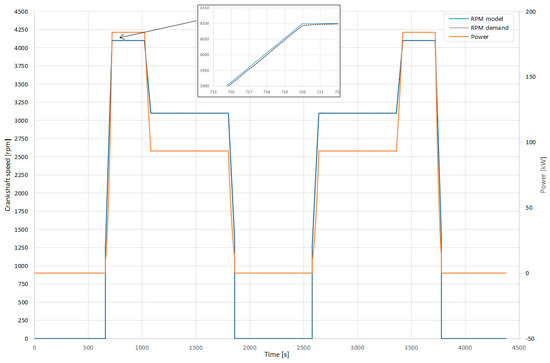This screenshot has width=550, height=363.
Task: Click the 1500 tick label on the Time axis
Action: [x=196, y=348]
